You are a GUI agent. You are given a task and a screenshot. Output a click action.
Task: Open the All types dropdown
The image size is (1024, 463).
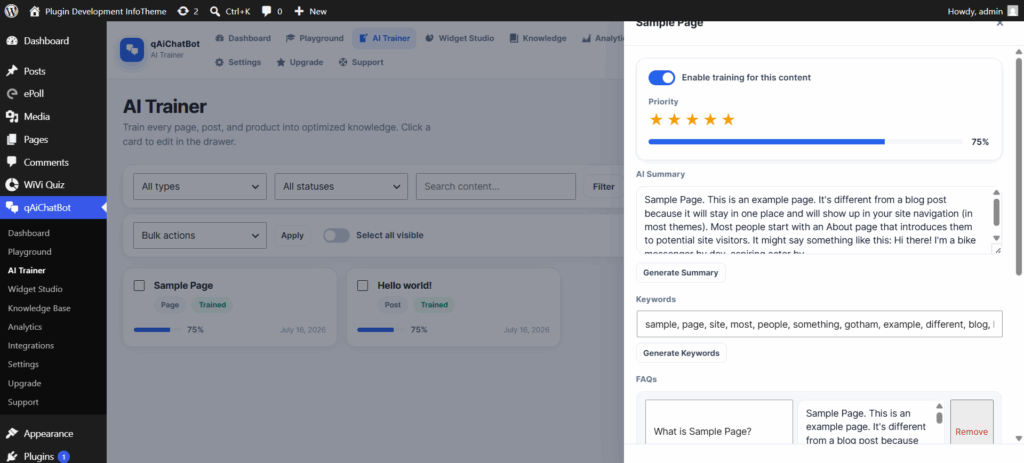200,186
